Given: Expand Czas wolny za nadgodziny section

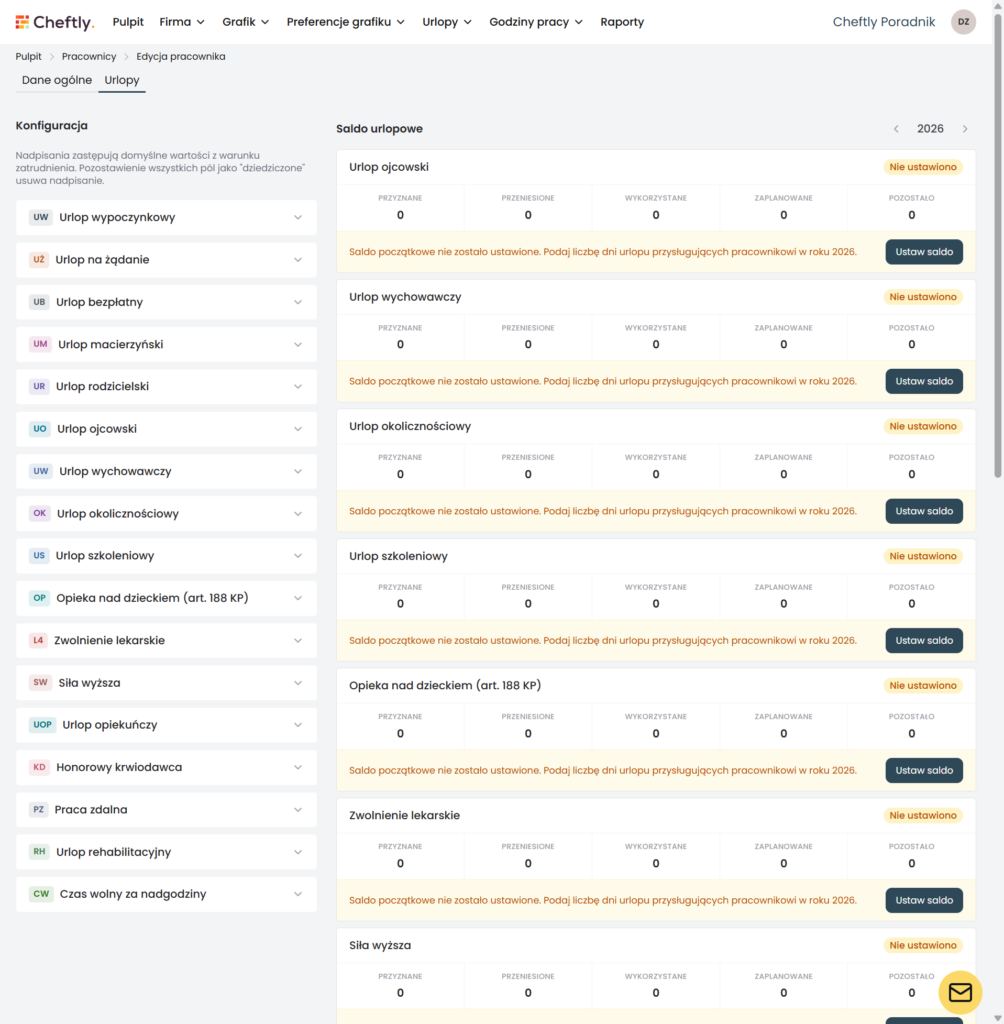Looking at the screenshot, I should coord(166,894).
